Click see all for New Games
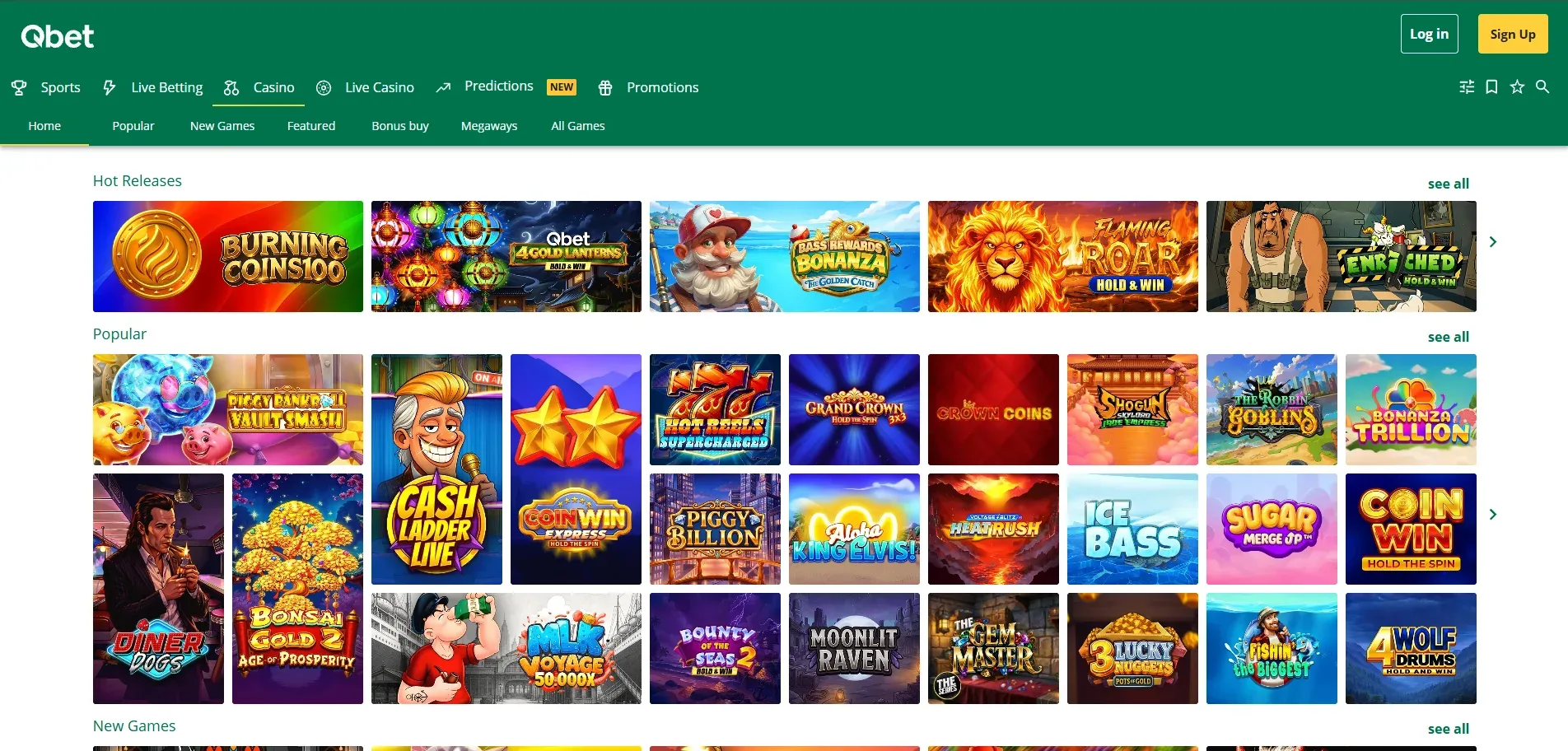 tap(1449, 729)
